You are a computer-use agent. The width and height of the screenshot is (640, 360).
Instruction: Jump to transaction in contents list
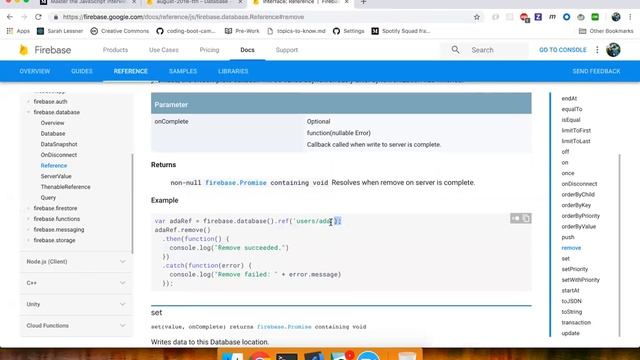click(x=576, y=322)
